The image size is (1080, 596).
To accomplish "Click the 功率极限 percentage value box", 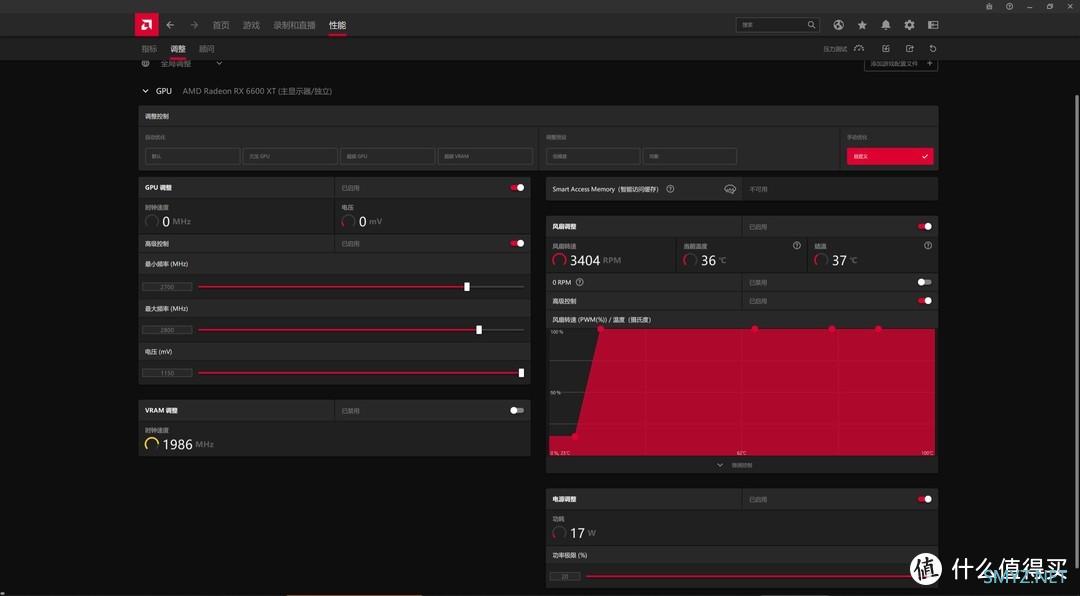I will (565, 577).
